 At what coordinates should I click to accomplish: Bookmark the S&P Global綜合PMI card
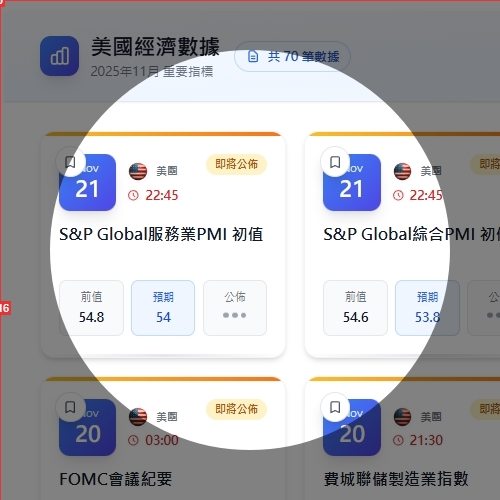tap(335, 162)
